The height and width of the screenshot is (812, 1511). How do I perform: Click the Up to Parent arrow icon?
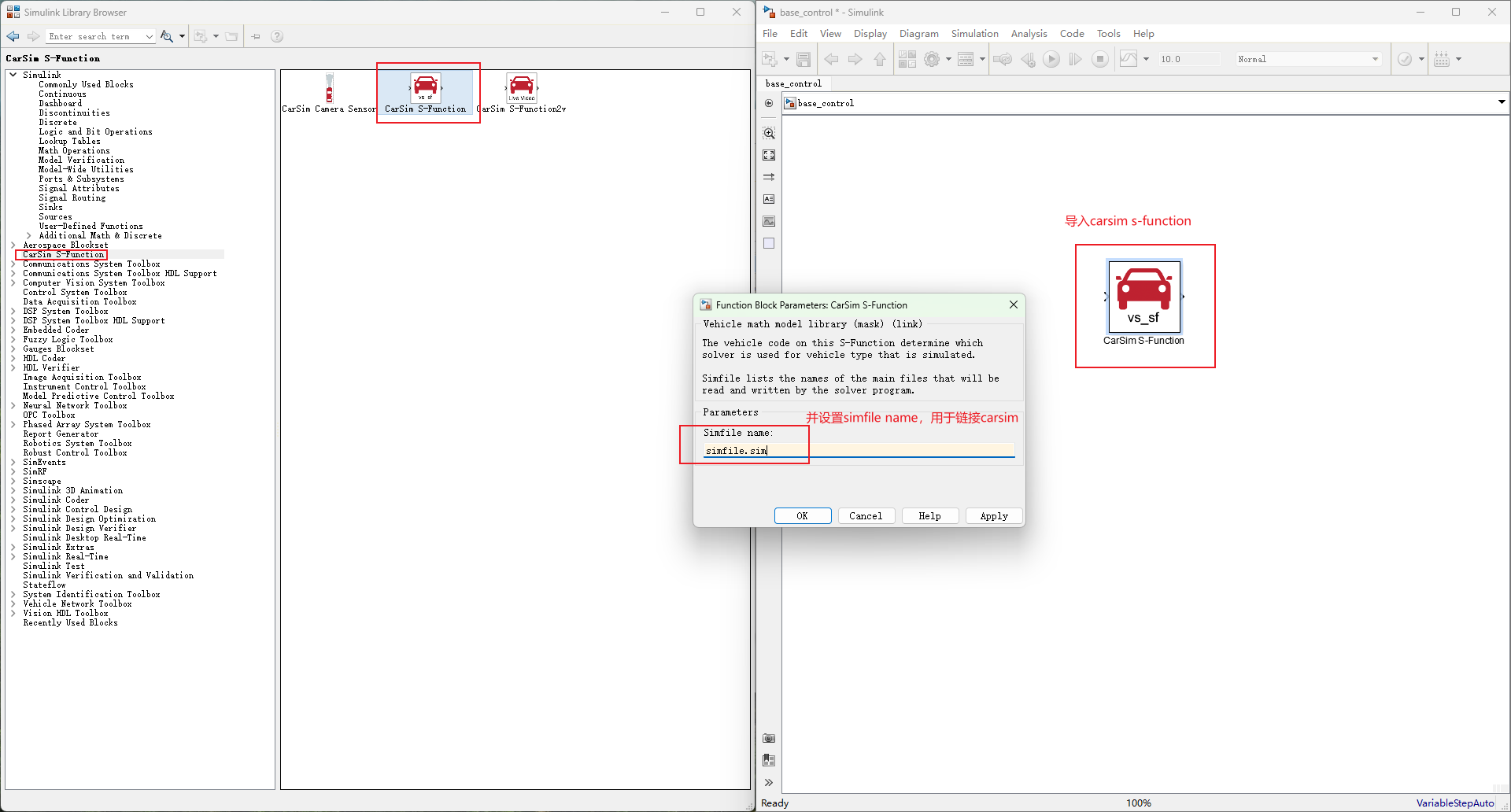(x=880, y=59)
